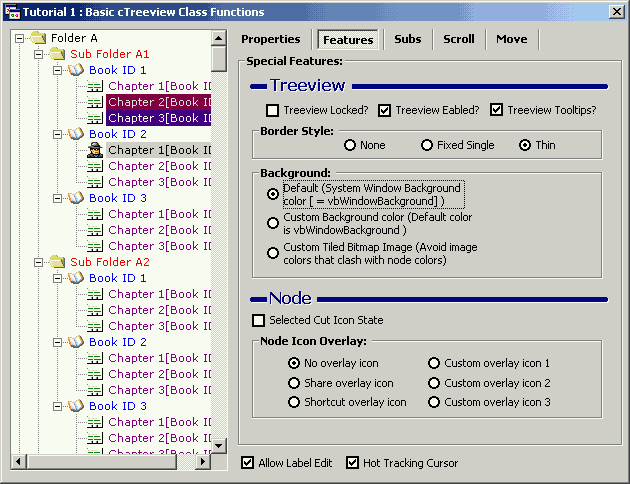630x484 pixels.
Task: Click Chapter 3 icon under Sub Folder A1 Book ID 2
Action: pos(95,182)
